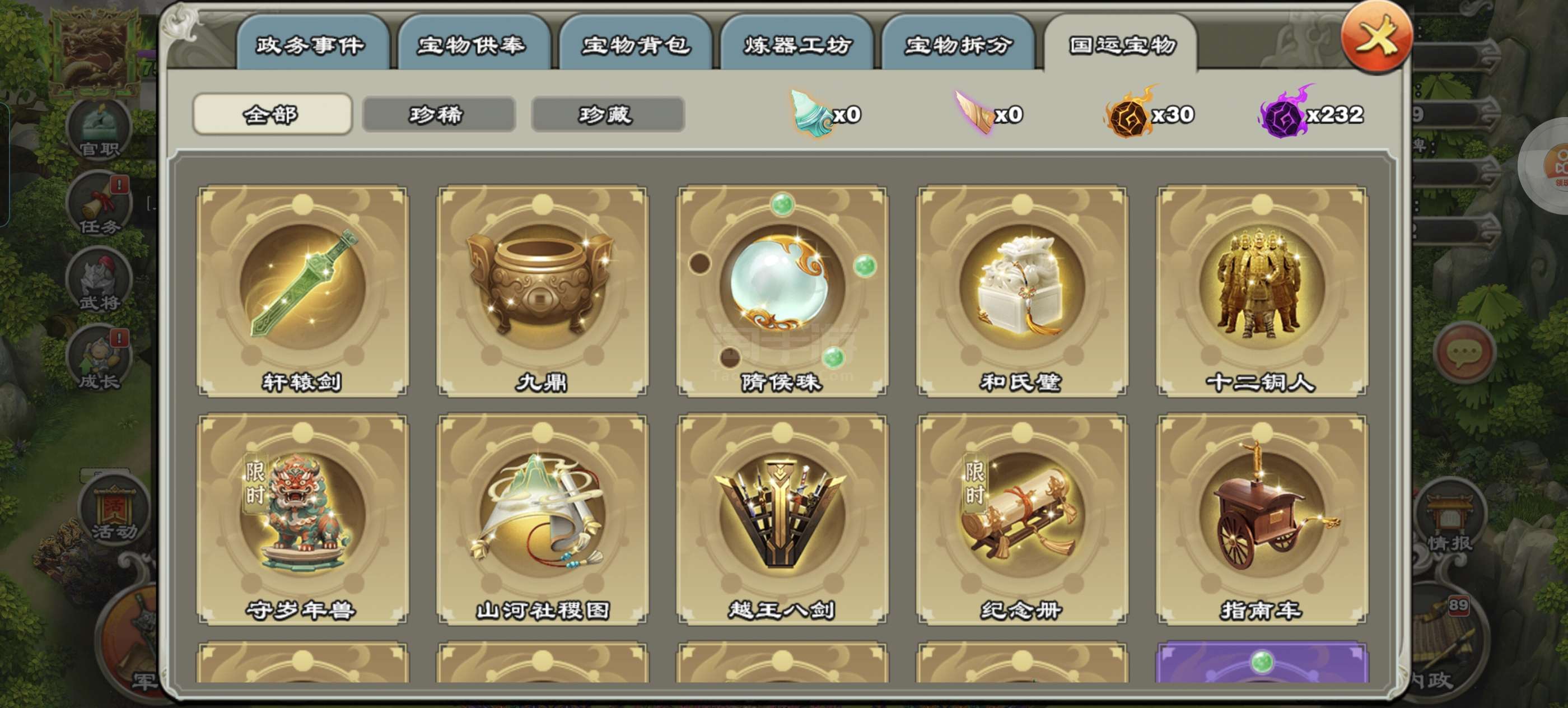Open the 九鼎 bronze cauldron treasure
The width and height of the screenshot is (1568, 708).
click(542, 292)
